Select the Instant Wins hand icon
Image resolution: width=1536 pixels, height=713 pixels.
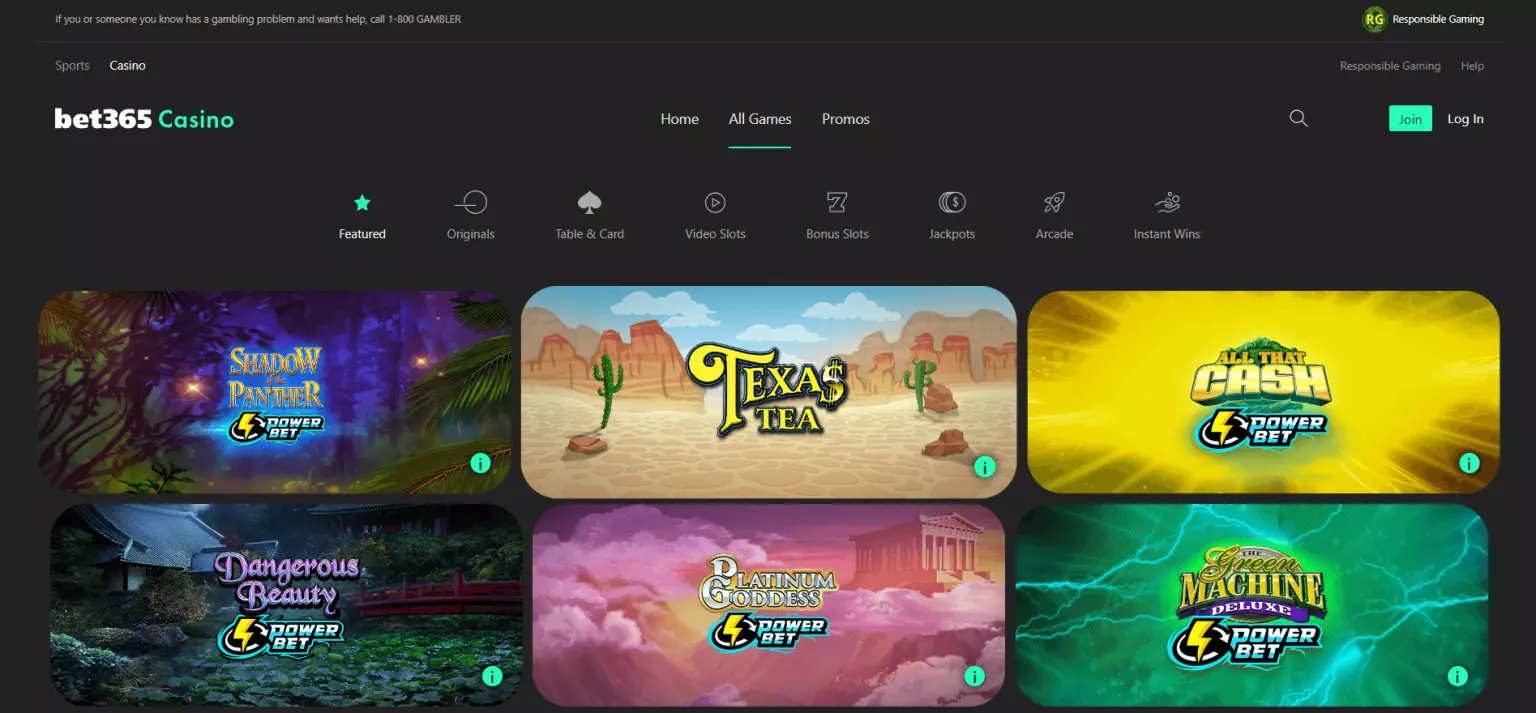(x=1167, y=203)
